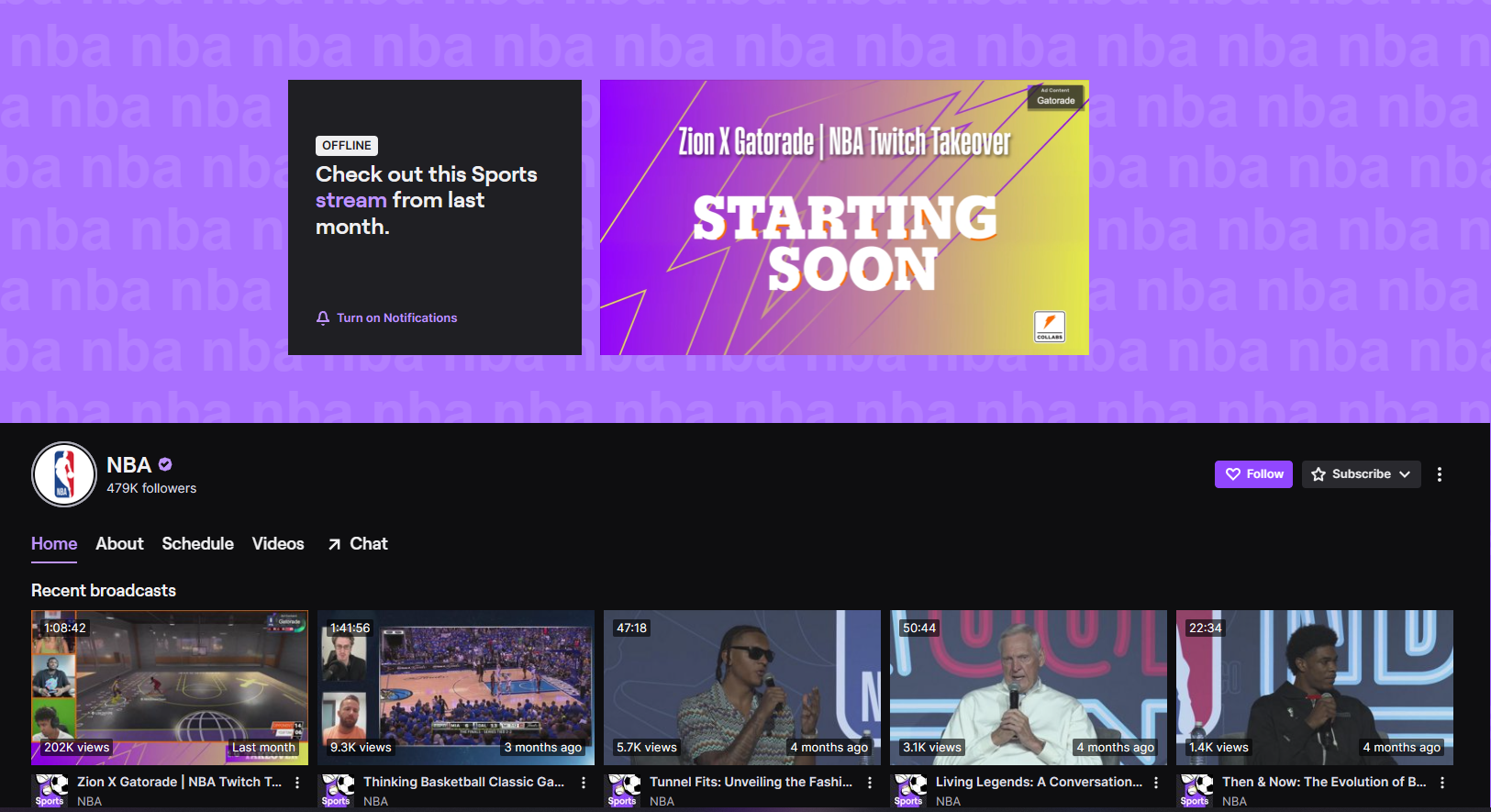Open options for Tunnel Fits video
The height and width of the screenshot is (812, 1491).
click(x=870, y=783)
